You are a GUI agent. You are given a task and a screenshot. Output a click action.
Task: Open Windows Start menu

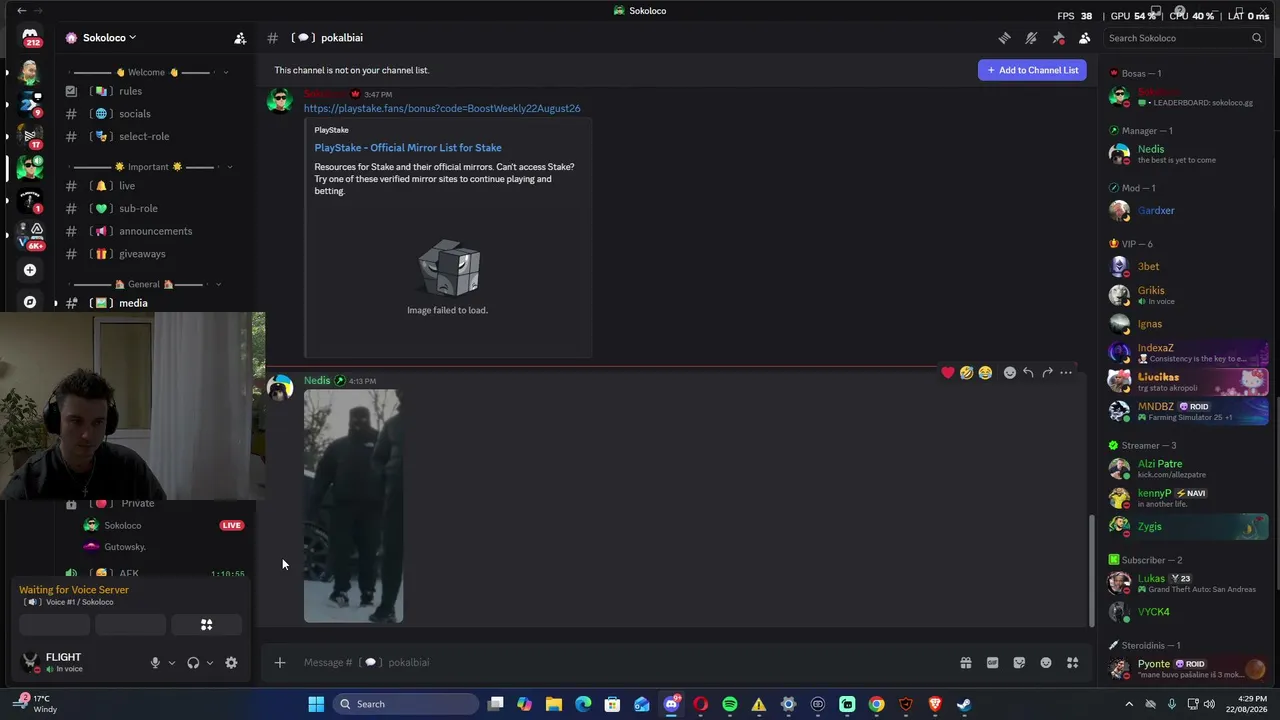tap(316, 704)
